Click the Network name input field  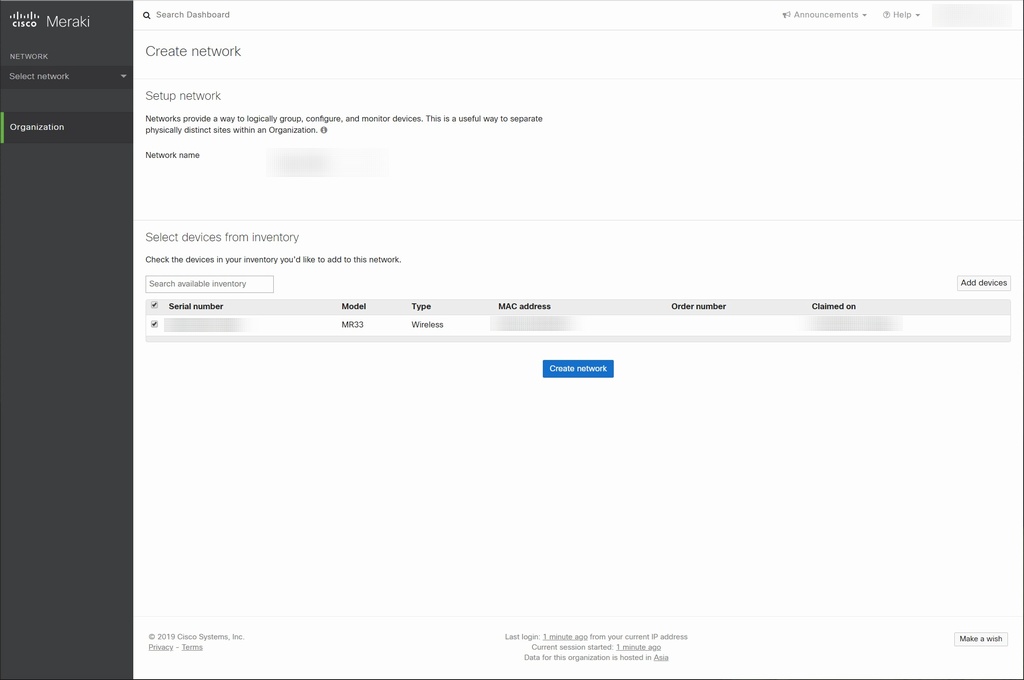pos(327,162)
